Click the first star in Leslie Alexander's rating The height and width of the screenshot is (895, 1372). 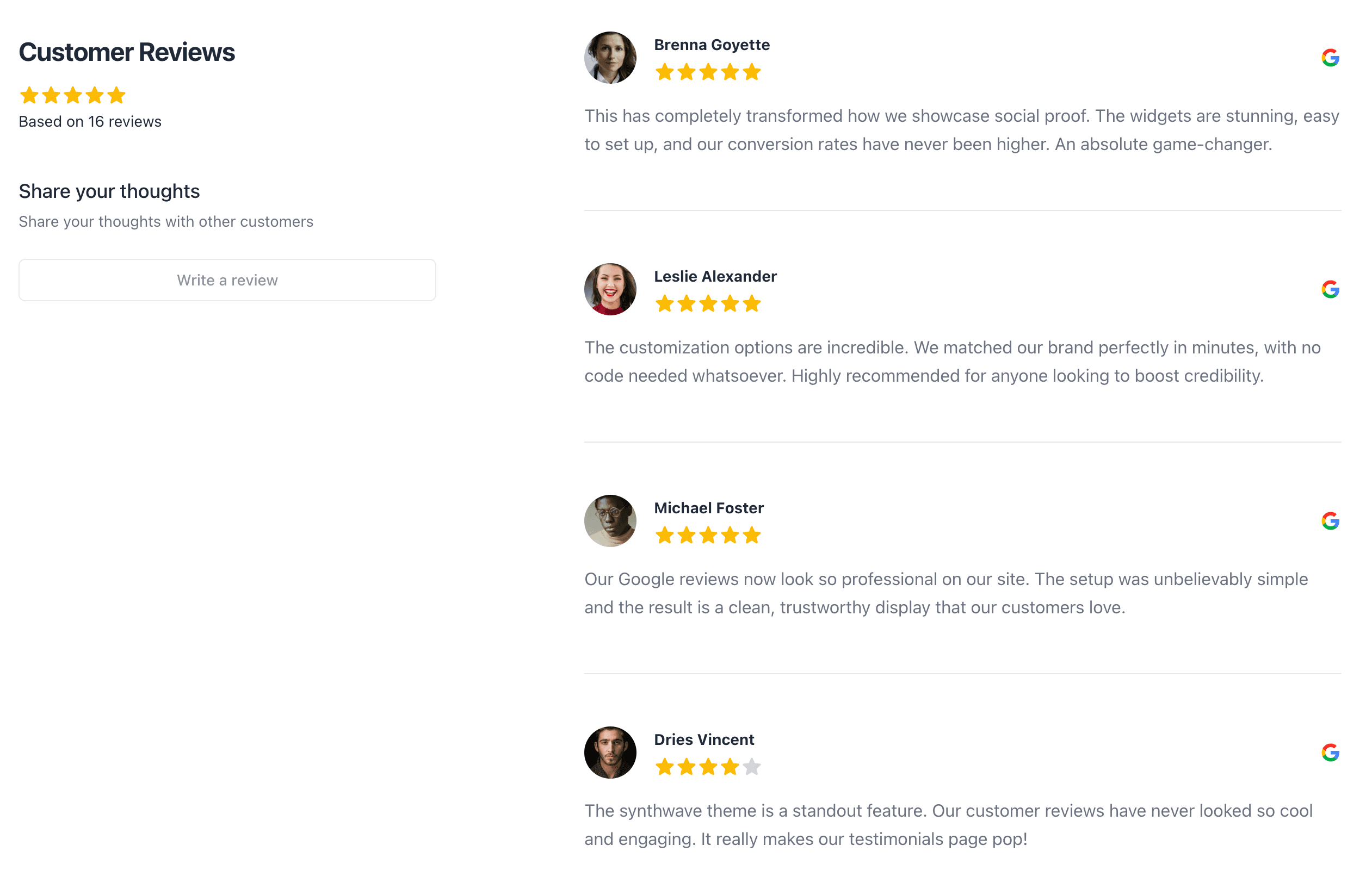[x=665, y=304]
